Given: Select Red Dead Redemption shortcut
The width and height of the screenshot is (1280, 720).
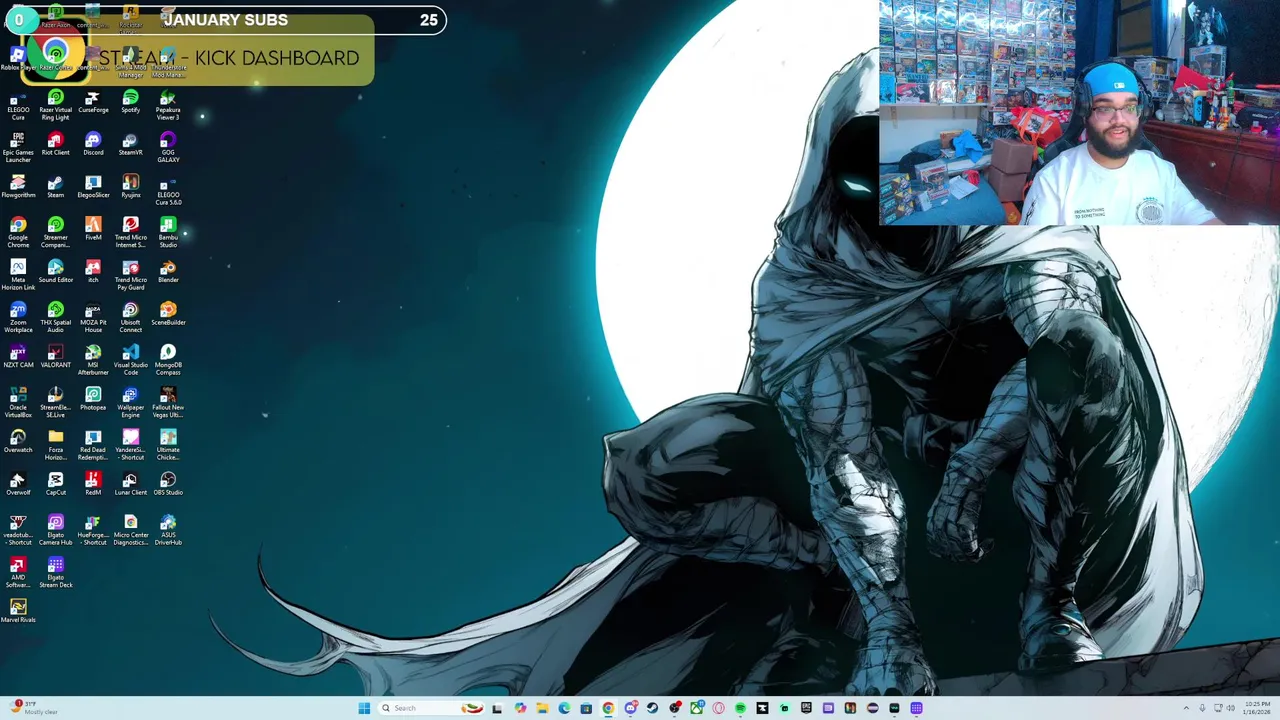Looking at the screenshot, I should coord(93,444).
